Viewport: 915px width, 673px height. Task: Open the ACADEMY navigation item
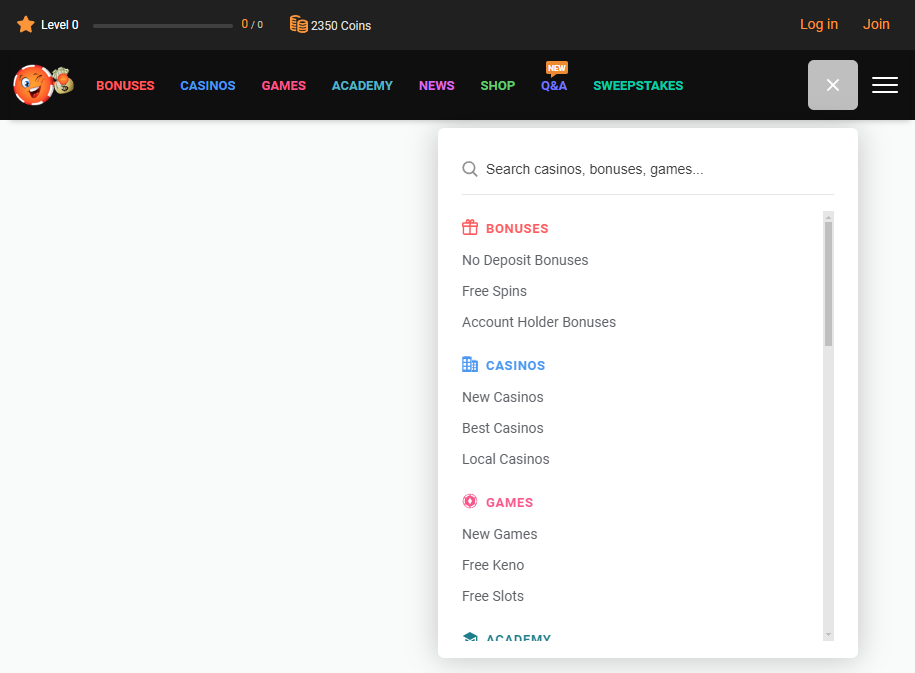[362, 86]
